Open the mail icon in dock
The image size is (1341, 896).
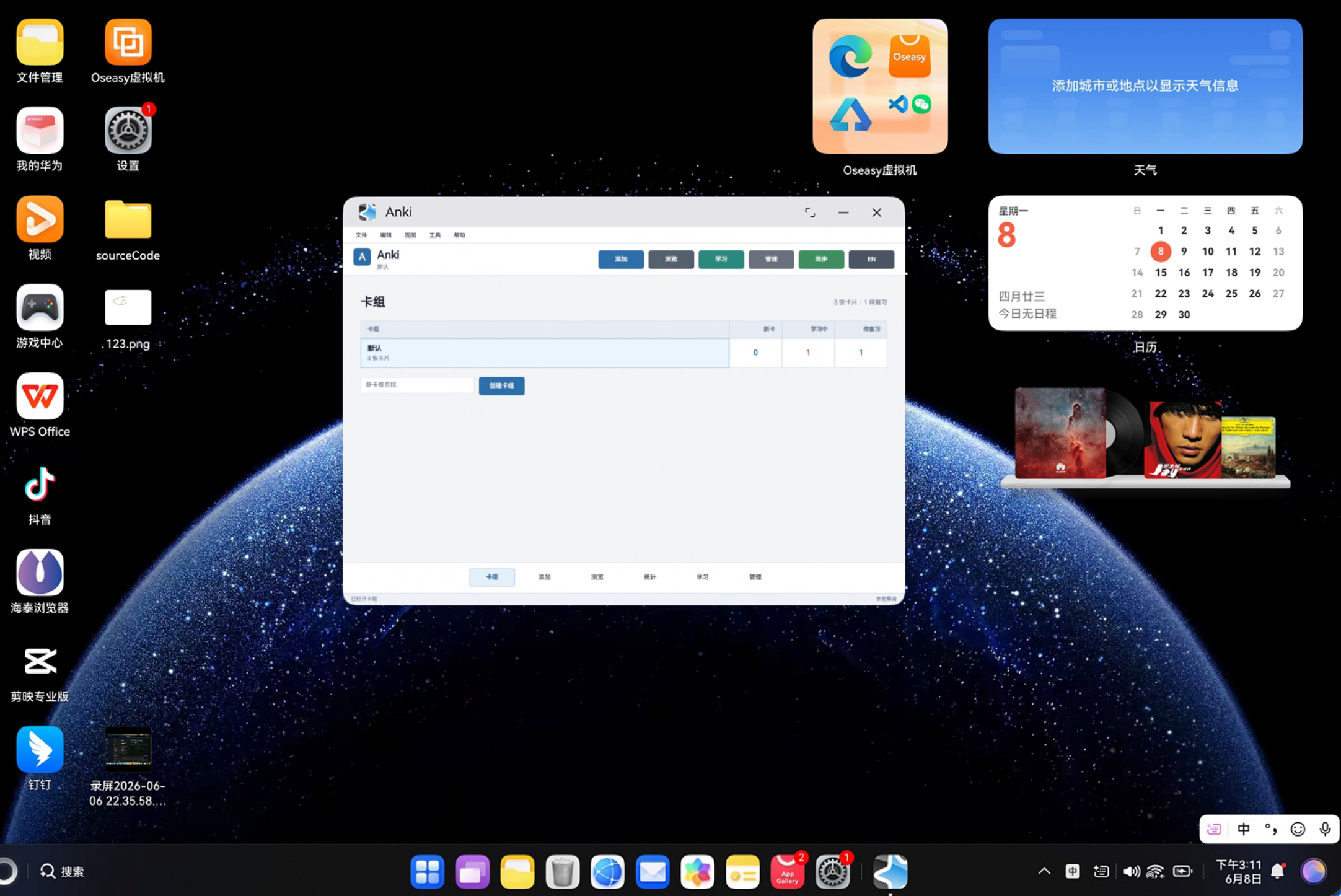tap(653, 872)
